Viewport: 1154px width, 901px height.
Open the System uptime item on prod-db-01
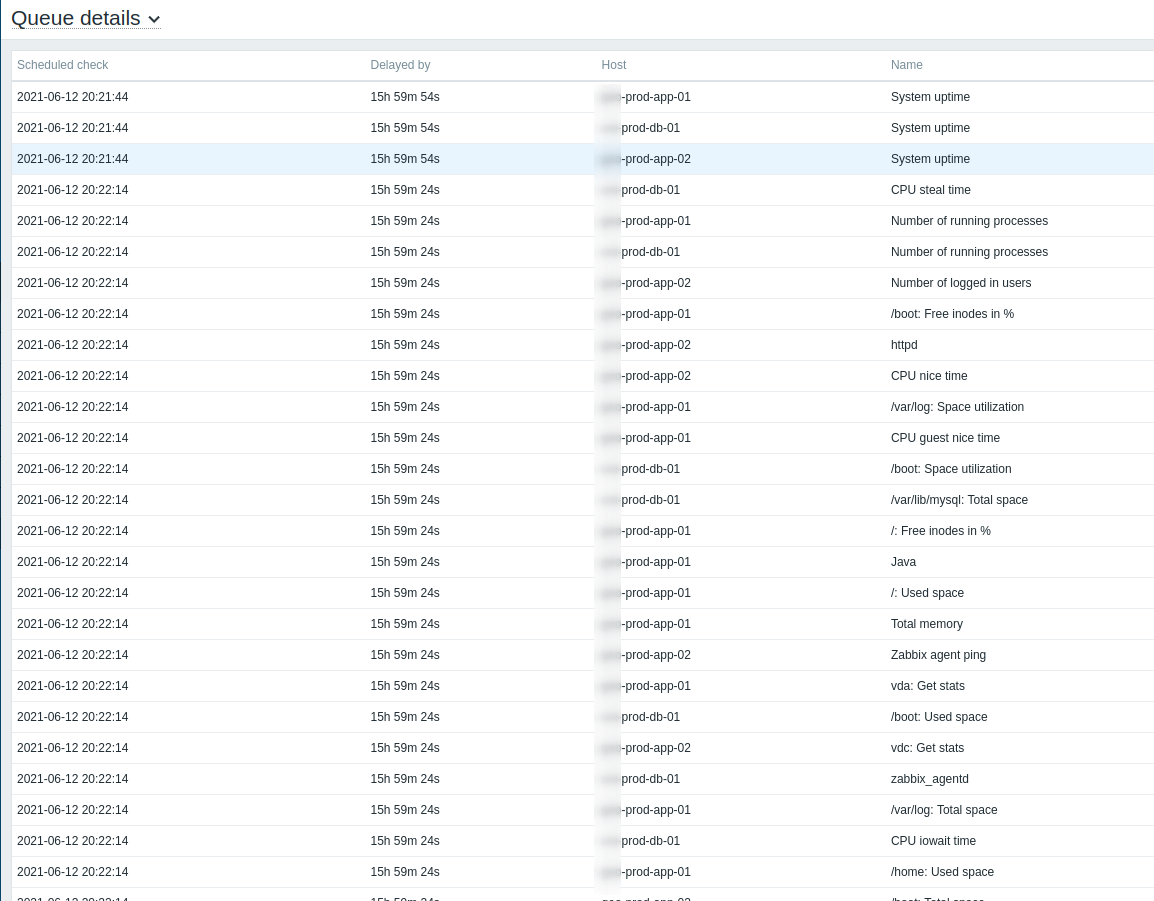pos(930,128)
